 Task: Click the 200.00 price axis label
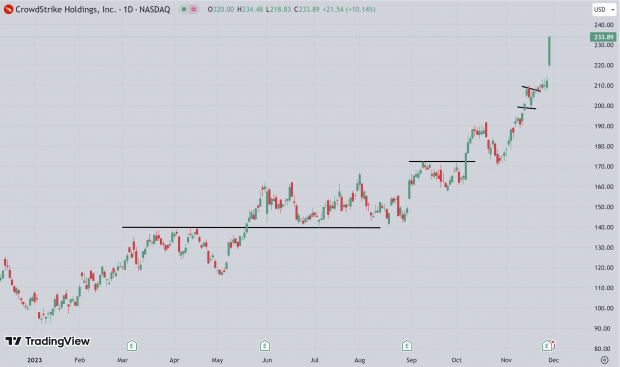pos(604,106)
